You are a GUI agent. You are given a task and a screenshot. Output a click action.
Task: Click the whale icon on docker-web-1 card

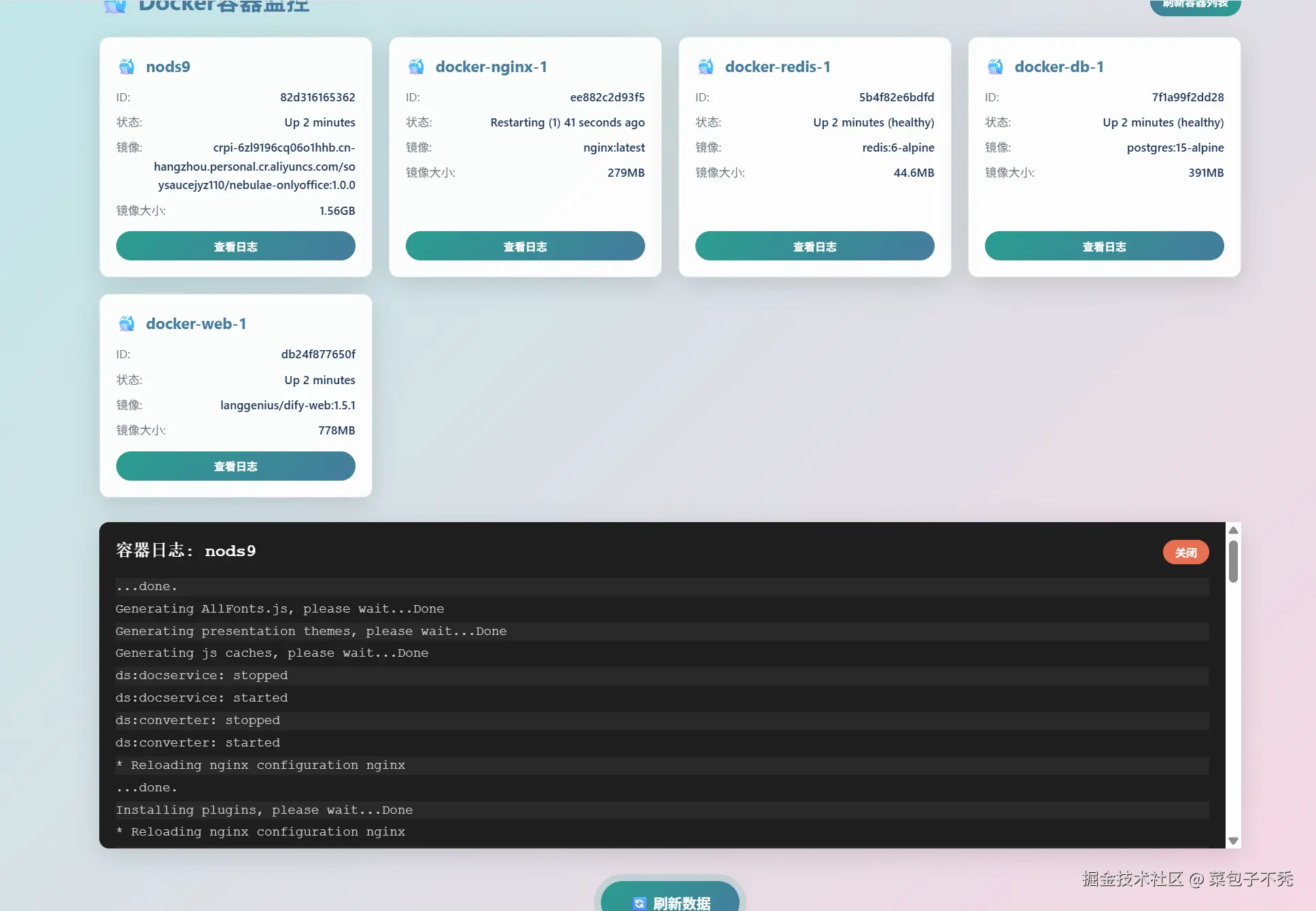126,324
